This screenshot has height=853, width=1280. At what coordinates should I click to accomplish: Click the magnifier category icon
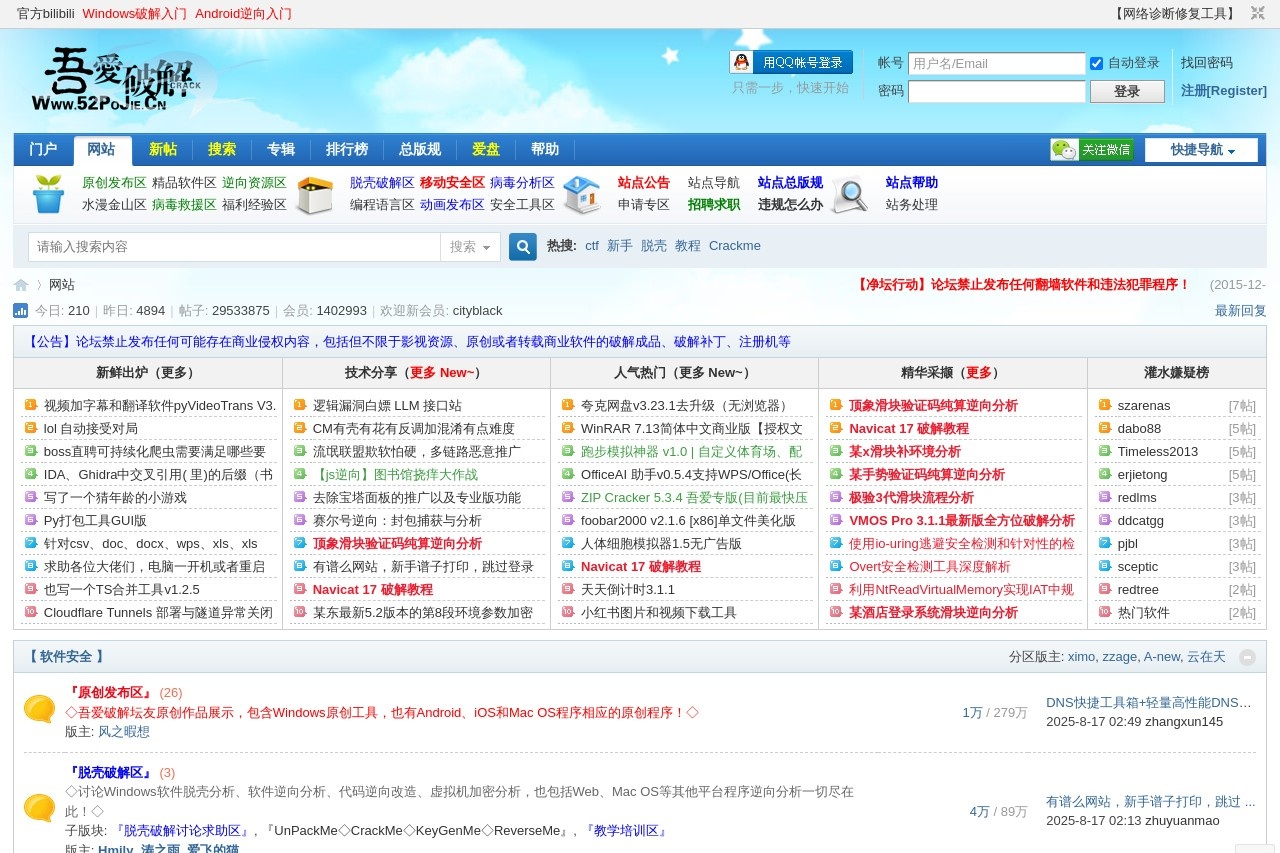click(850, 194)
